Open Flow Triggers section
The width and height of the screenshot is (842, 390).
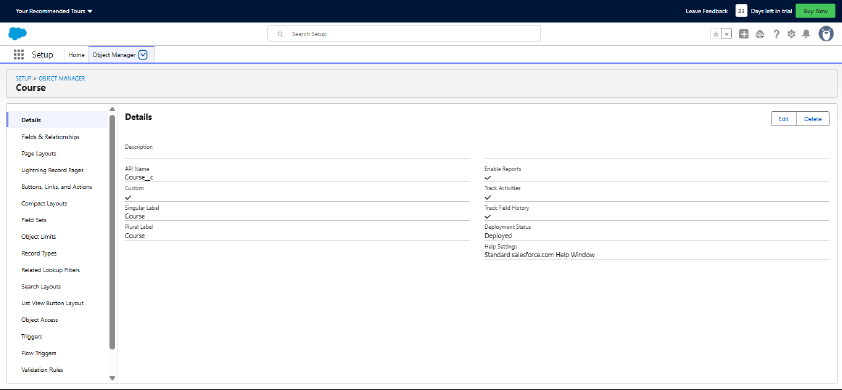coord(39,353)
